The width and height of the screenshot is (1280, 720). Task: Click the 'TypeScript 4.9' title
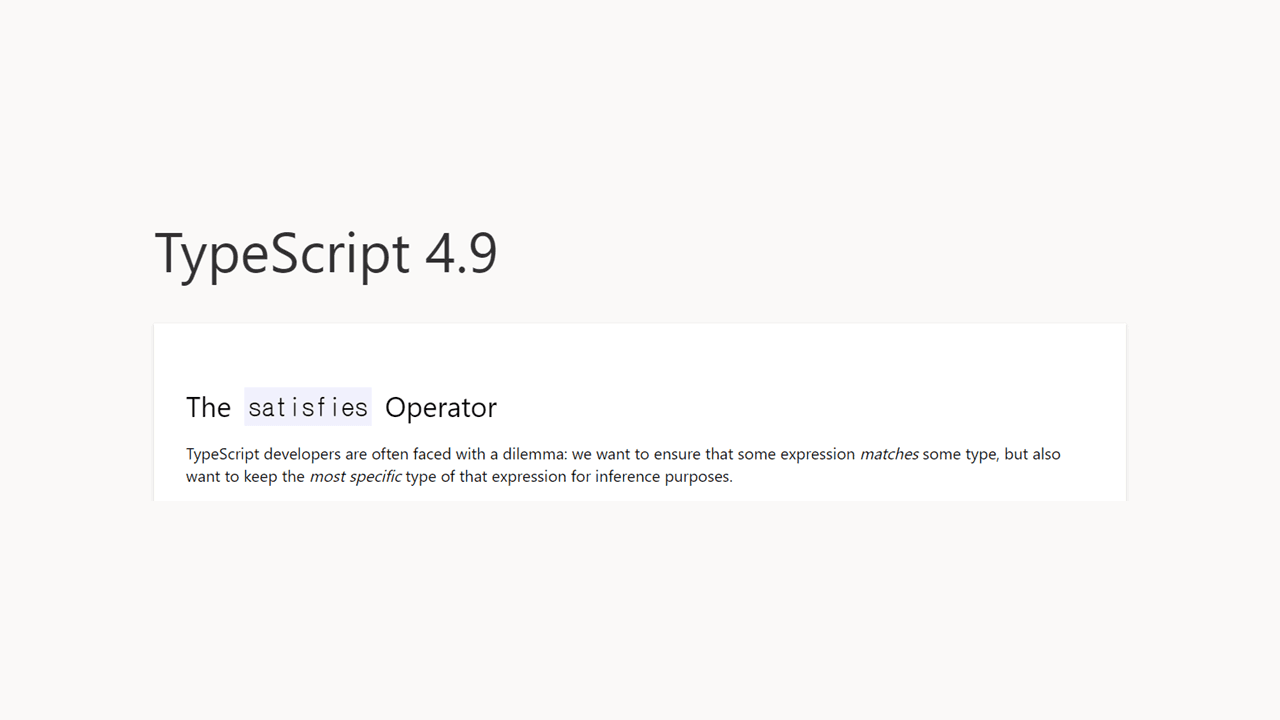tap(326, 254)
